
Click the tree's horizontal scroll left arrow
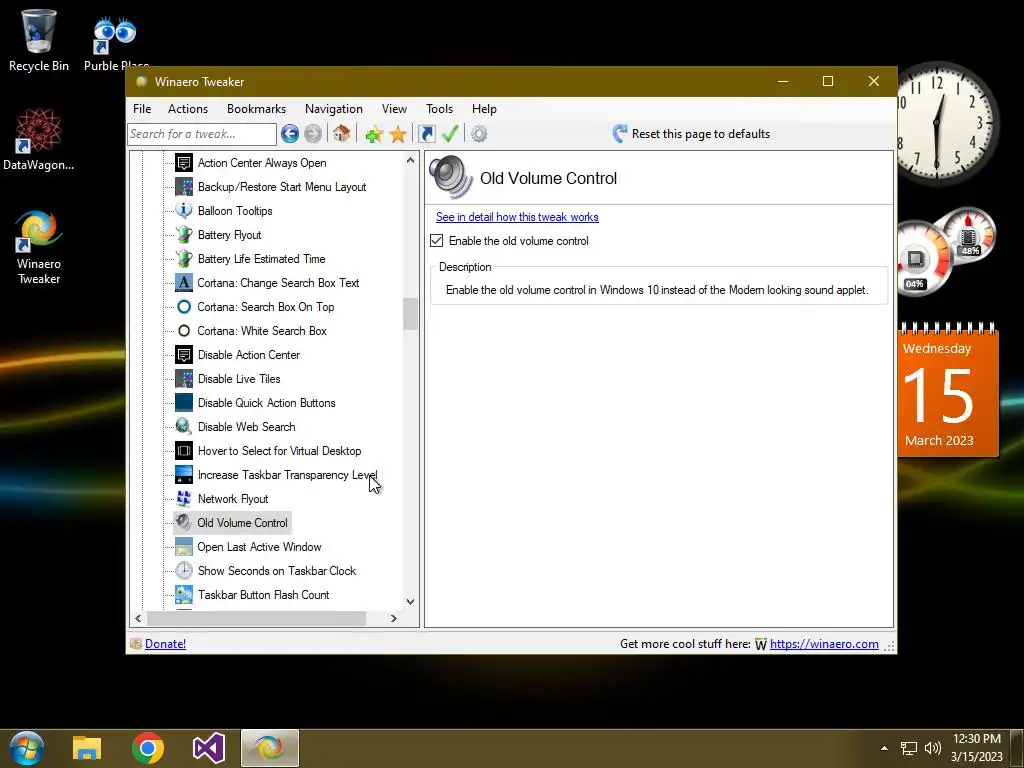(x=138, y=618)
